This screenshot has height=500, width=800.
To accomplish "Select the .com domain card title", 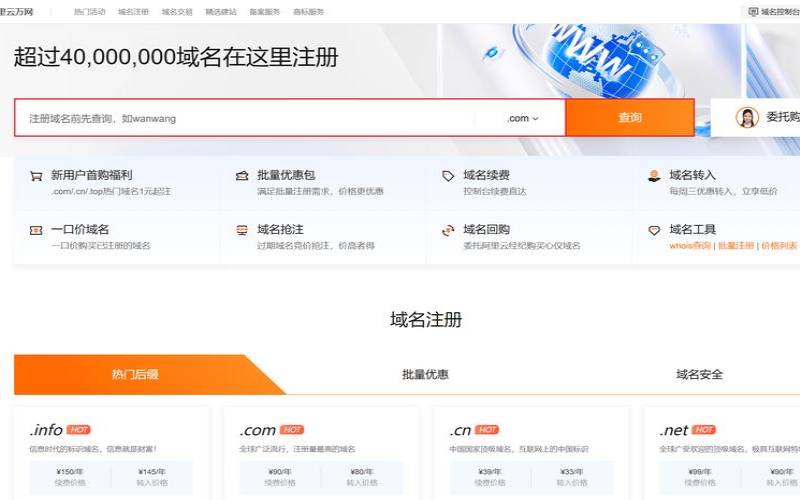I will pyautogui.click(x=258, y=430).
